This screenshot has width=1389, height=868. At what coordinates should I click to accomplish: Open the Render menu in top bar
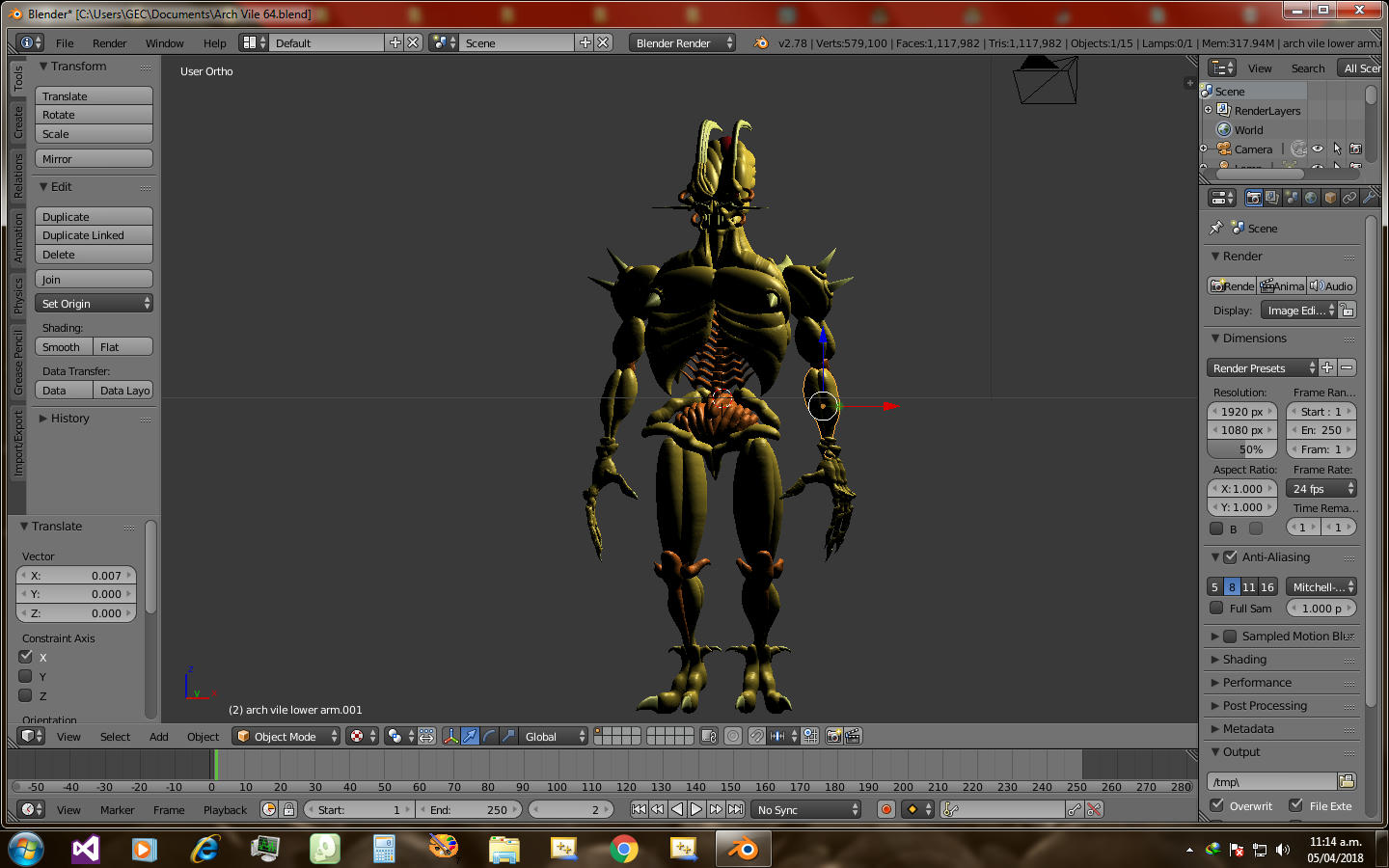[x=109, y=42]
